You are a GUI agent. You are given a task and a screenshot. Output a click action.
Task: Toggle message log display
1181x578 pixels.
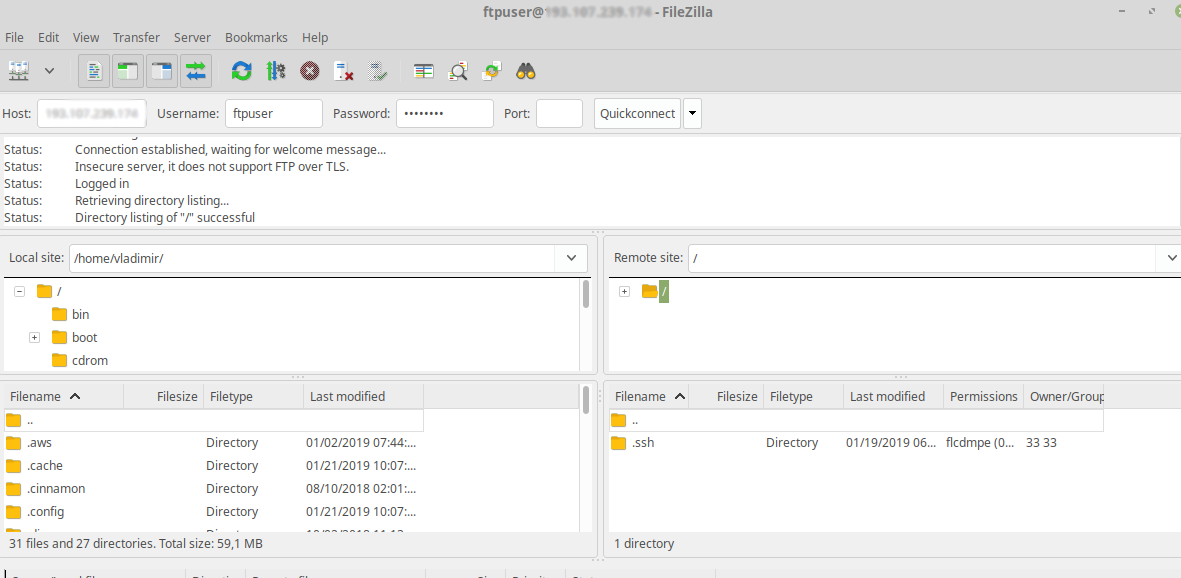tap(94, 72)
